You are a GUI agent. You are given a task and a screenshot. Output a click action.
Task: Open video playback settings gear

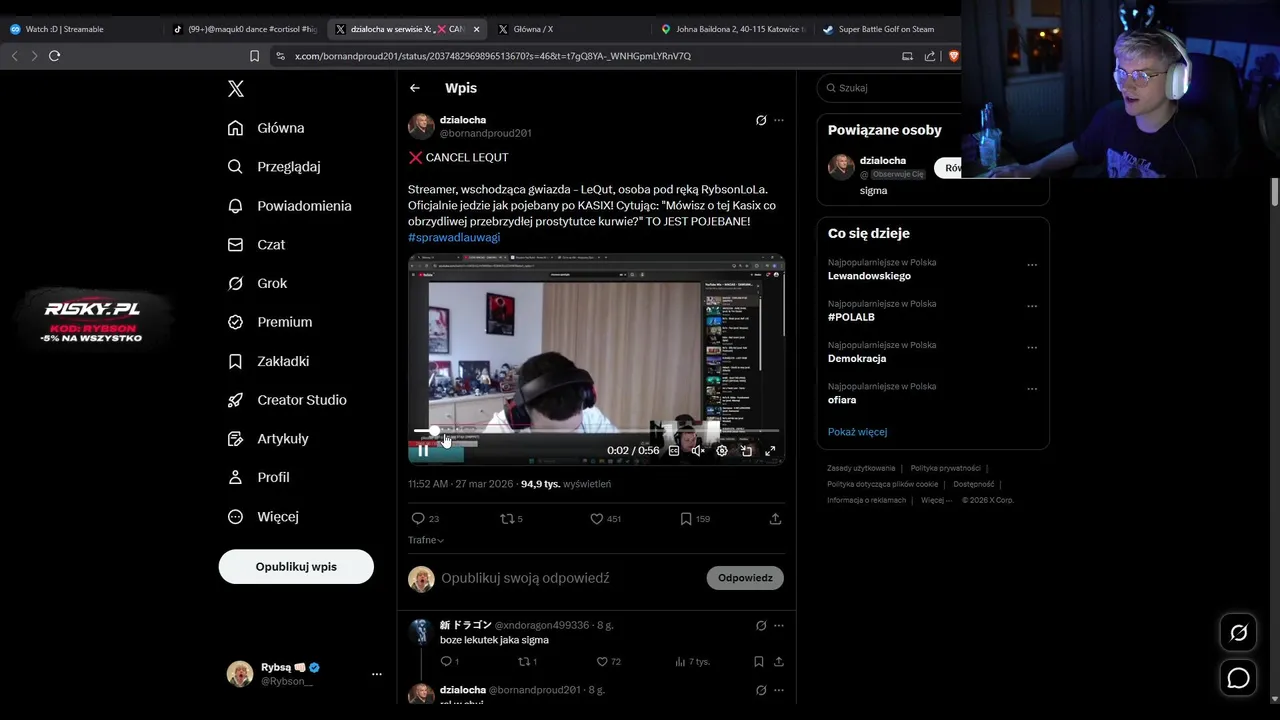coord(722,451)
